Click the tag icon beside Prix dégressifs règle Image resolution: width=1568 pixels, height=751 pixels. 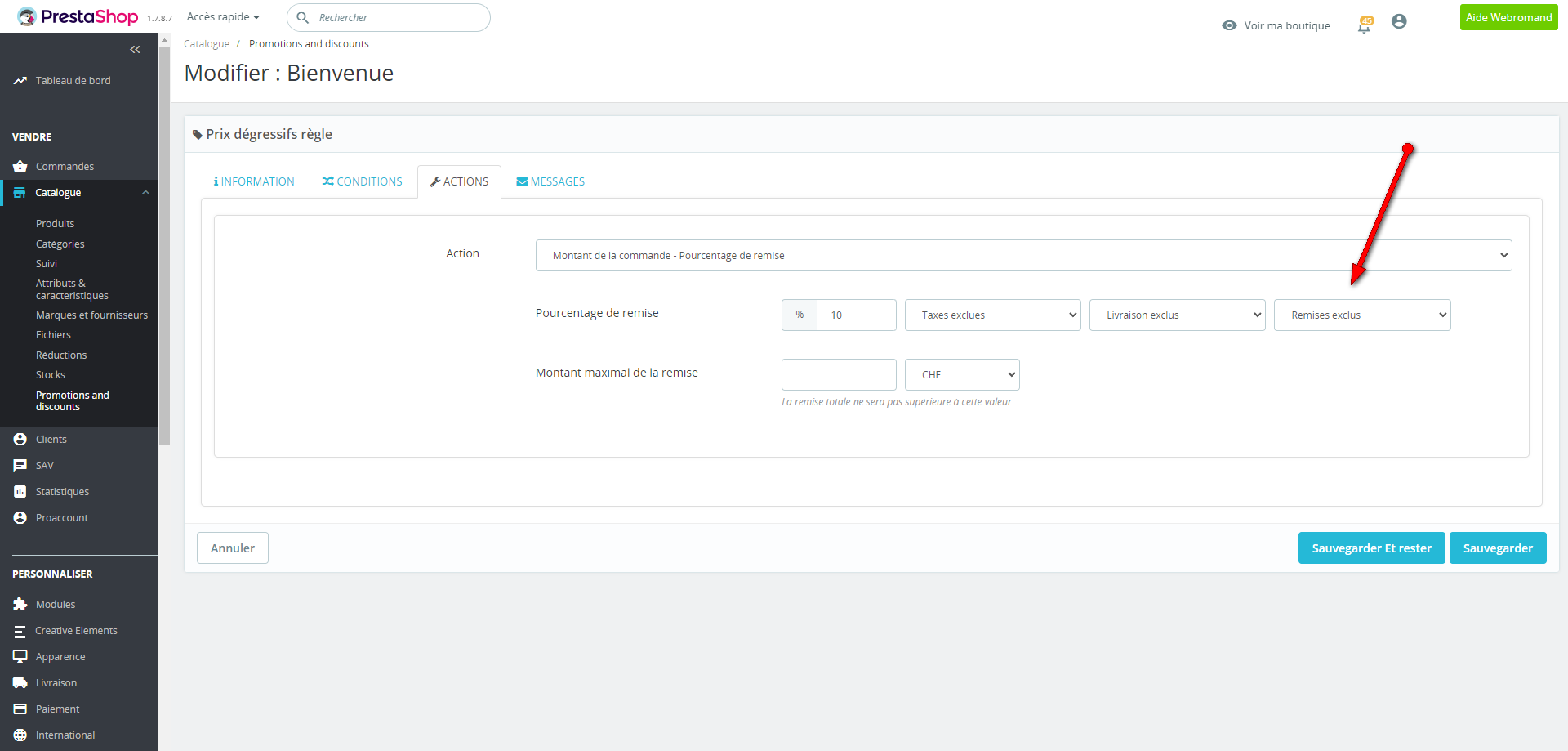[x=197, y=135]
